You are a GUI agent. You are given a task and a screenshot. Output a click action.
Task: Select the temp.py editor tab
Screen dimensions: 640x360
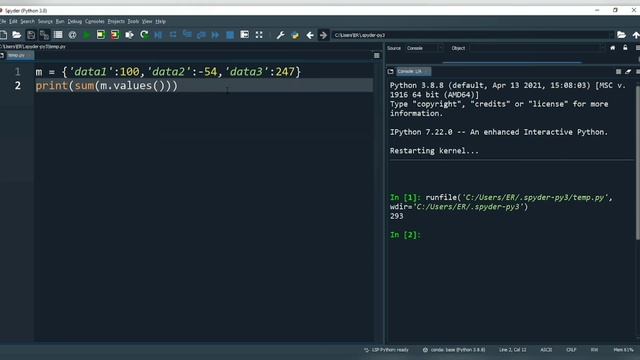point(19,55)
